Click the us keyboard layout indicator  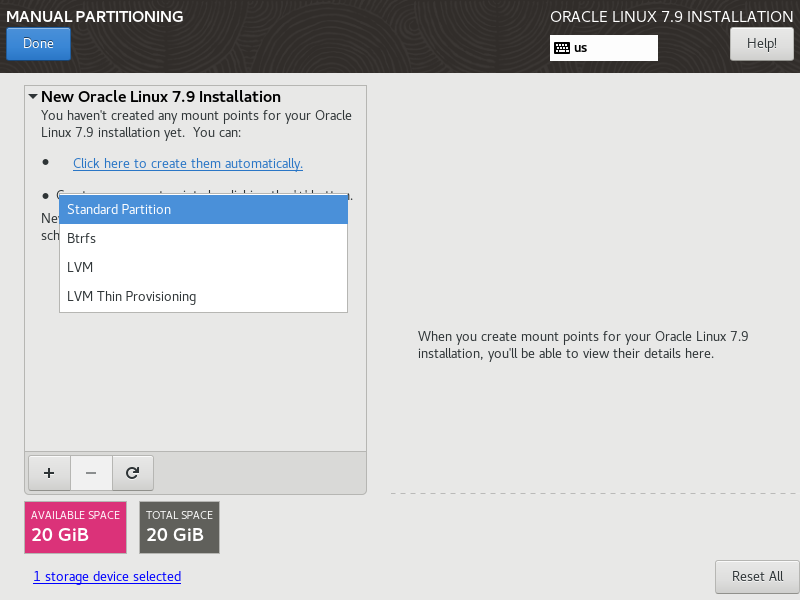point(604,48)
